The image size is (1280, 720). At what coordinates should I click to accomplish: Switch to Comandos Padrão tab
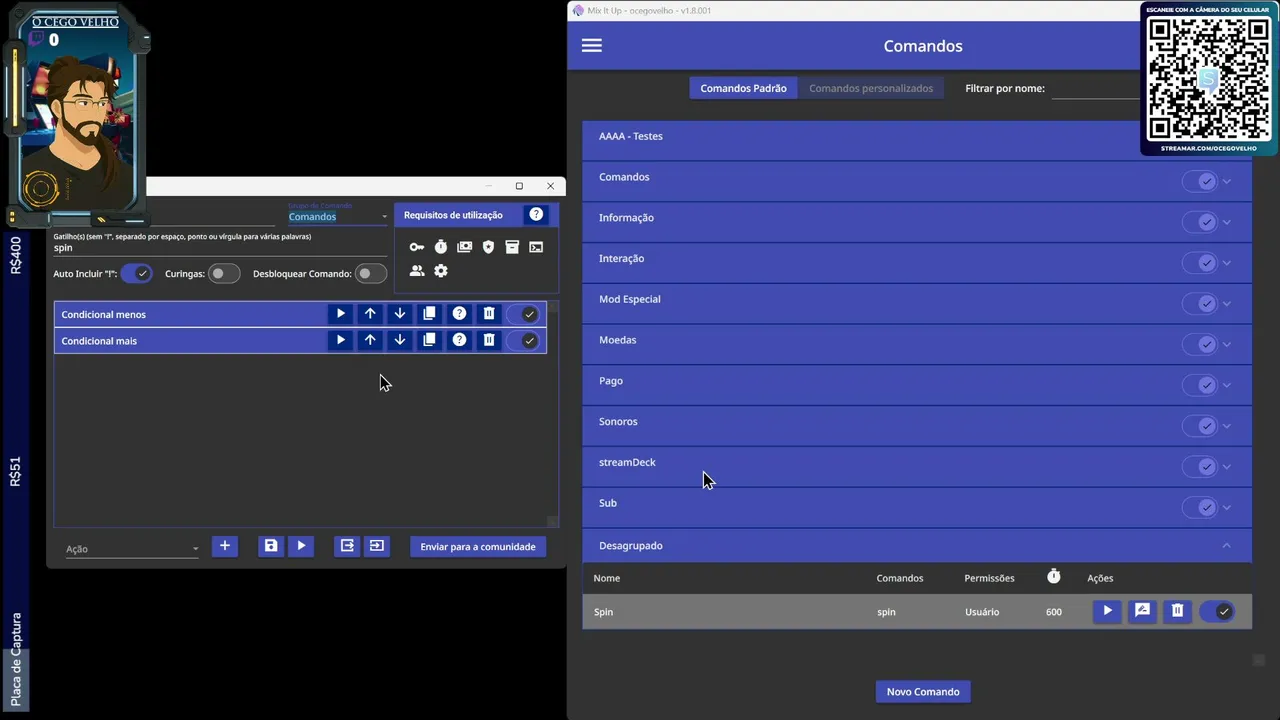[743, 88]
